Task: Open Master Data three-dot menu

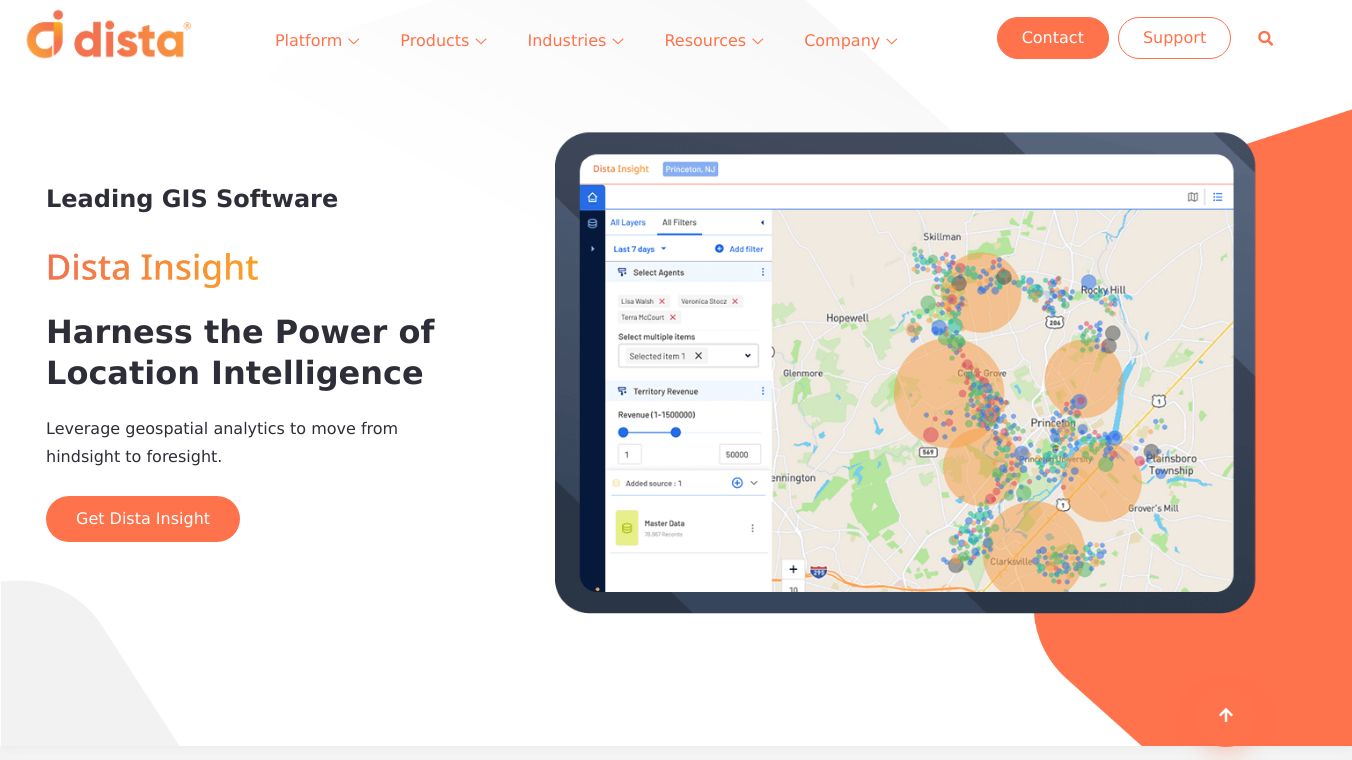Action: click(x=753, y=528)
